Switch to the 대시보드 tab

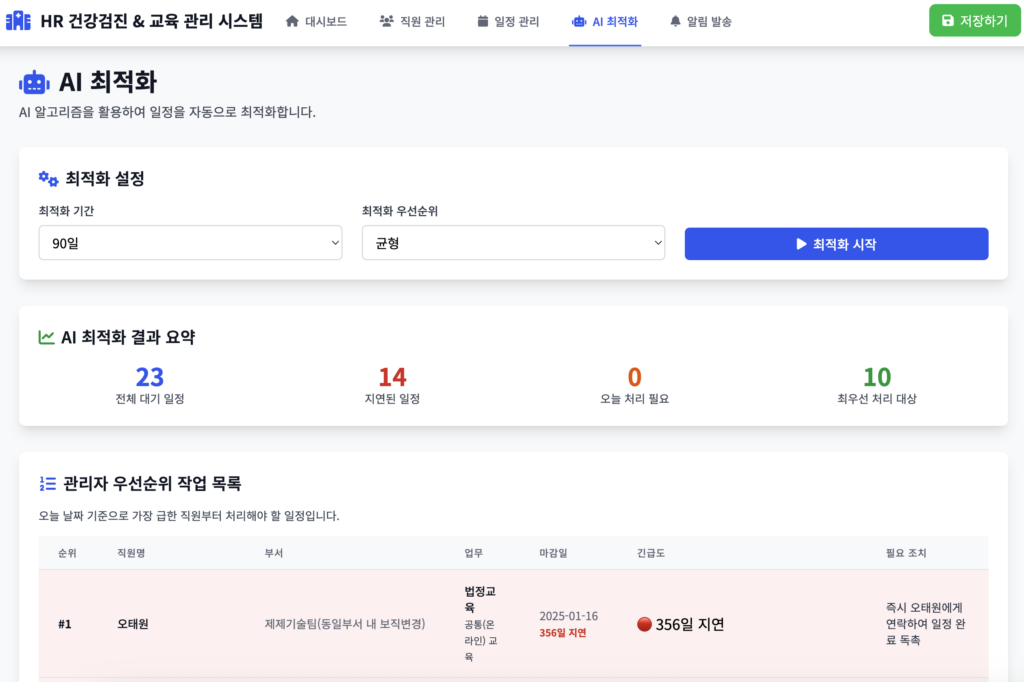(x=316, y=21)
